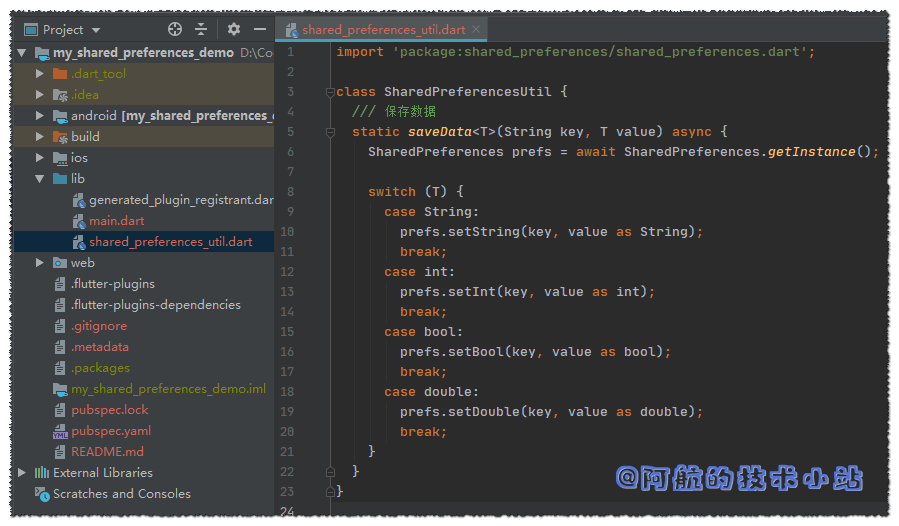Select Scratches and Consoles label
Screen dimensions: 899x526
pos(122,493)
